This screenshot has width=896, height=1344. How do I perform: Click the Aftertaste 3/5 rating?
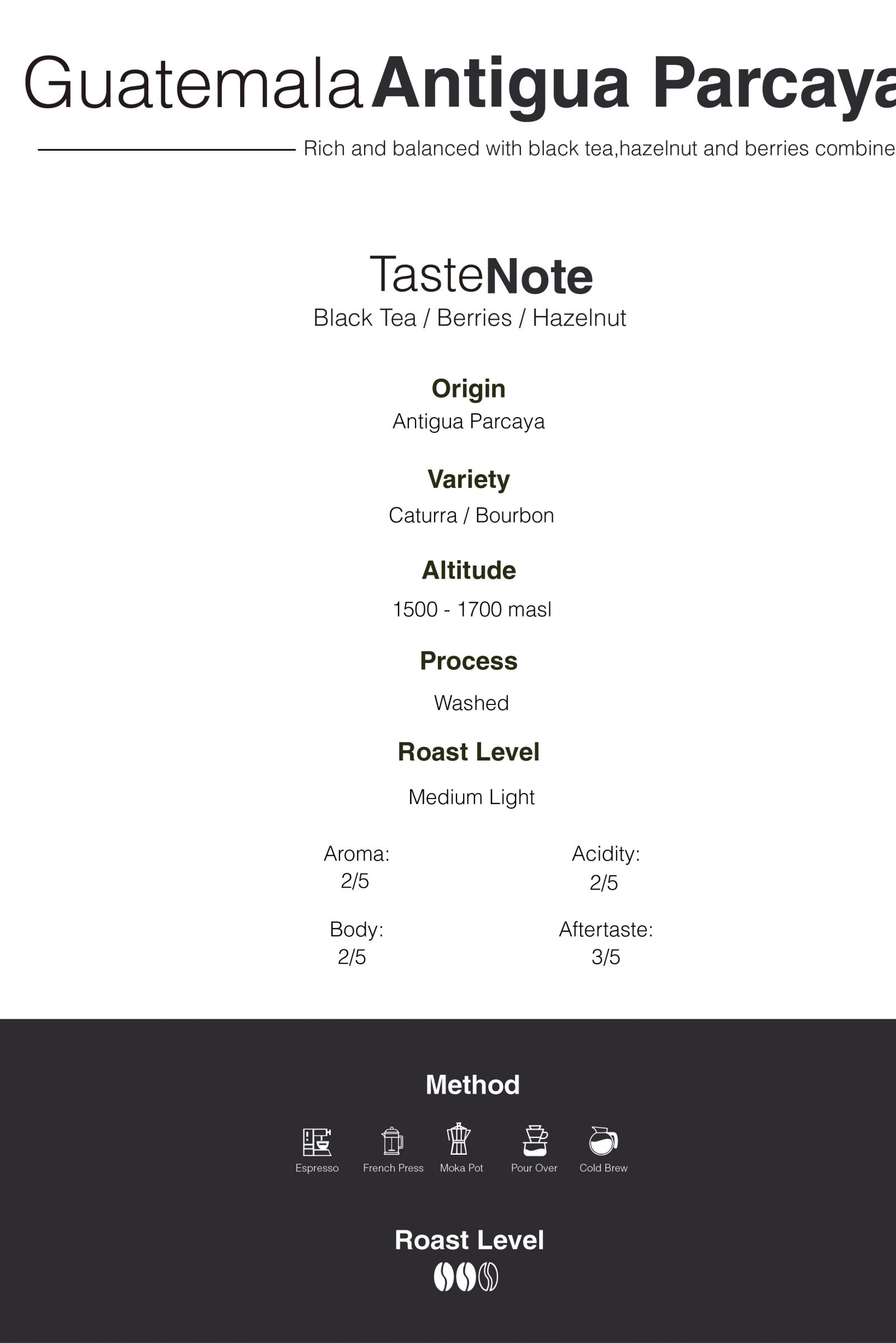click(x=606, y=957)
